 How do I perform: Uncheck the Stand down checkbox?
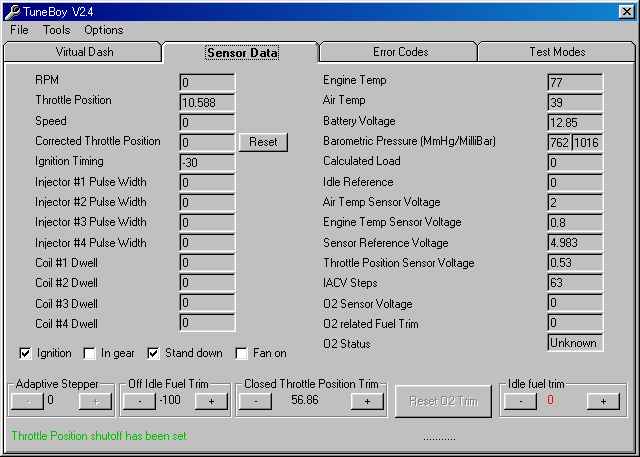153,353
